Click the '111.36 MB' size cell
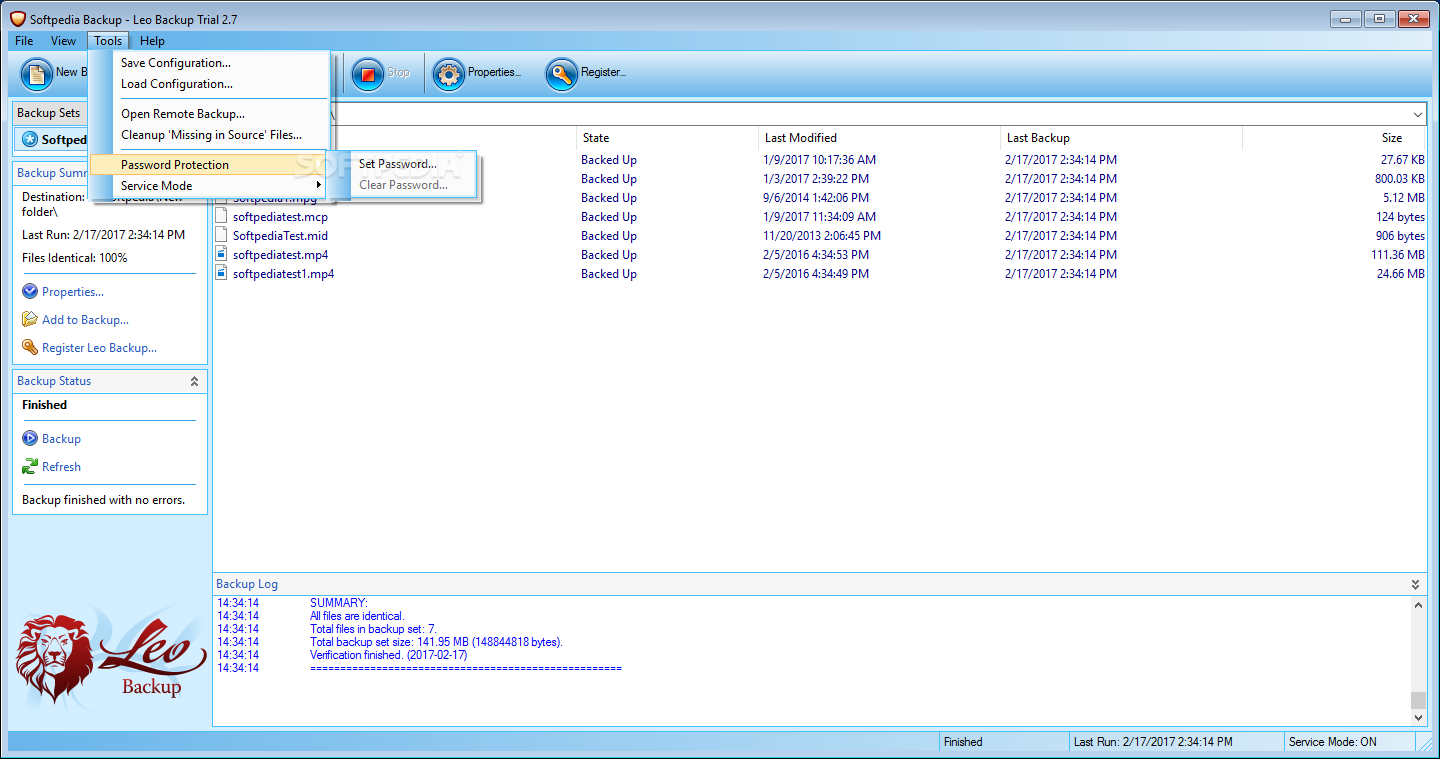Viewport: 1440px width, 759px height. [x=1398, y=255]
